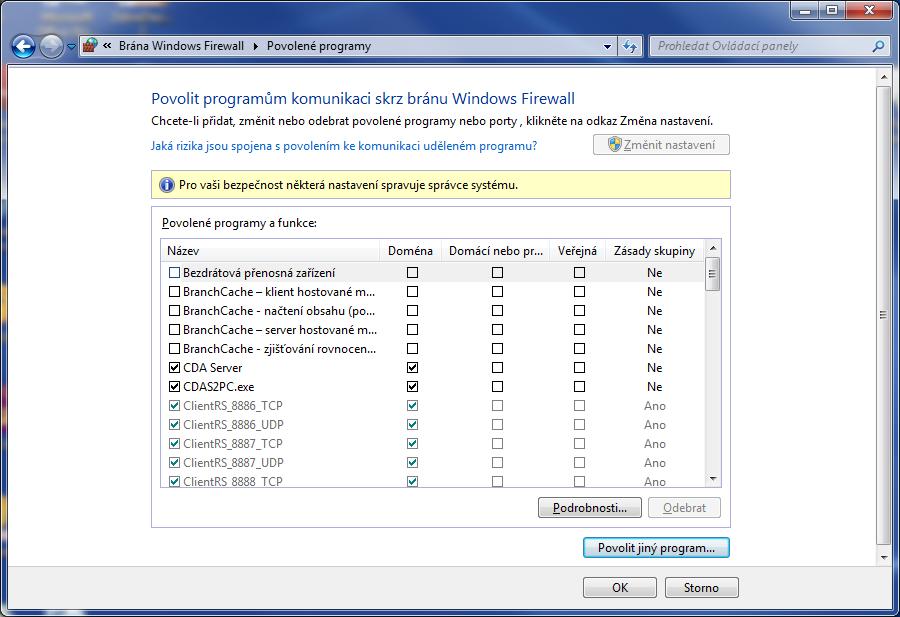Screen dimensions: 900x617
Task: Uncheck the CDA Server name checkbox
Action: tap(174, 367)
